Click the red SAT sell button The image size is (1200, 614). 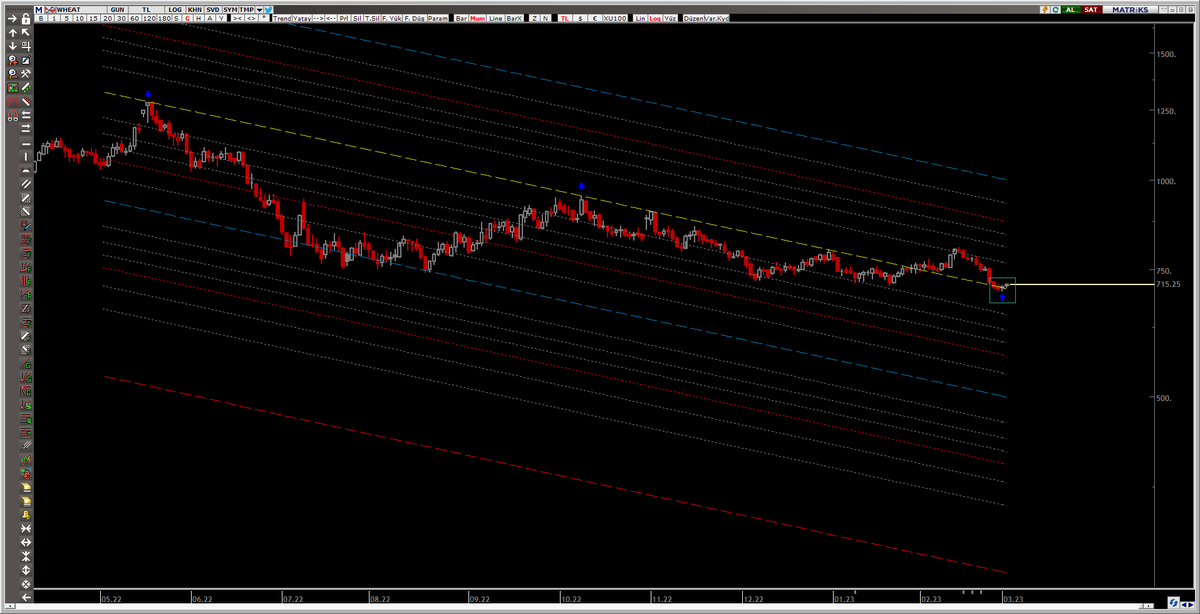coord(1090,9)
